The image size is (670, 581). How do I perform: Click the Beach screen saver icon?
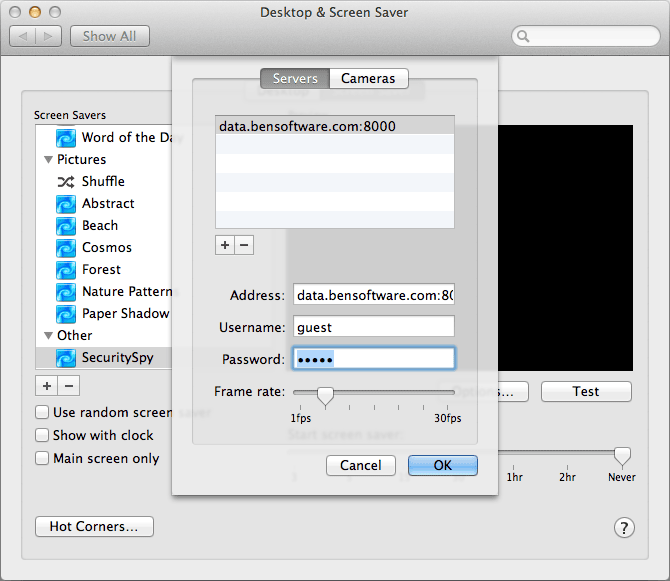click(66, 226)
